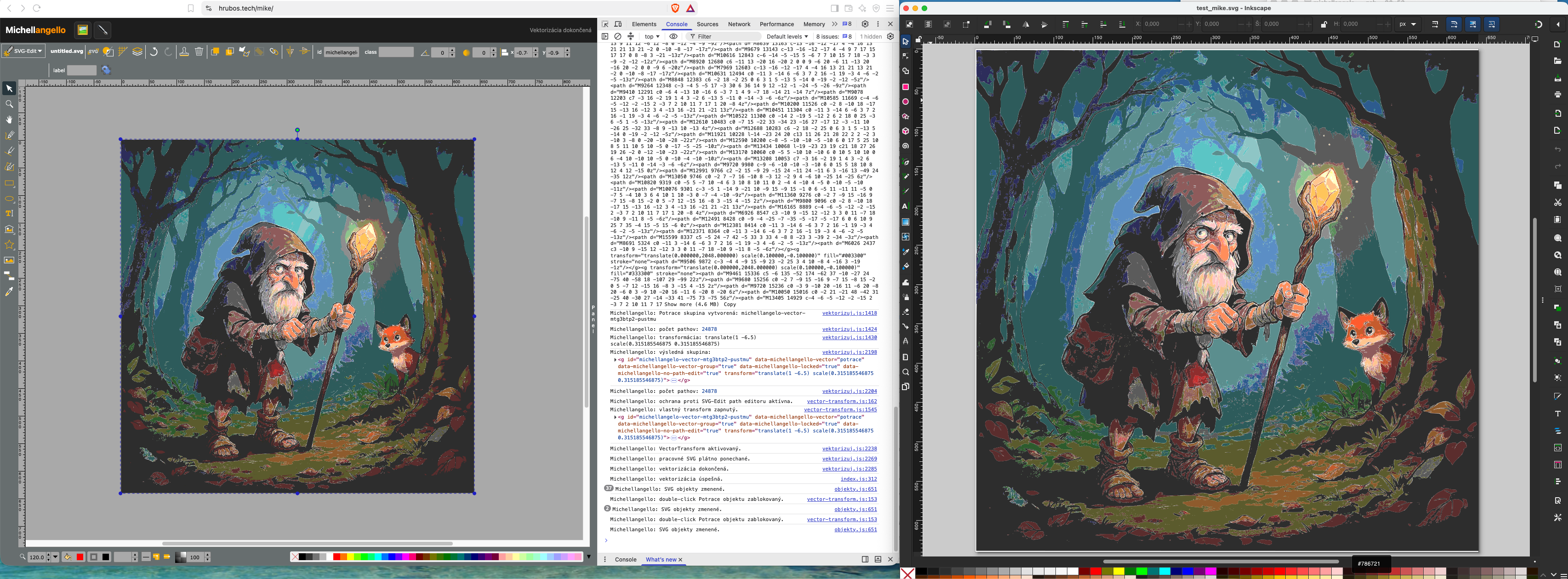
Task: Toggle the console sidebar in DevTools
Action: point(605,36)
